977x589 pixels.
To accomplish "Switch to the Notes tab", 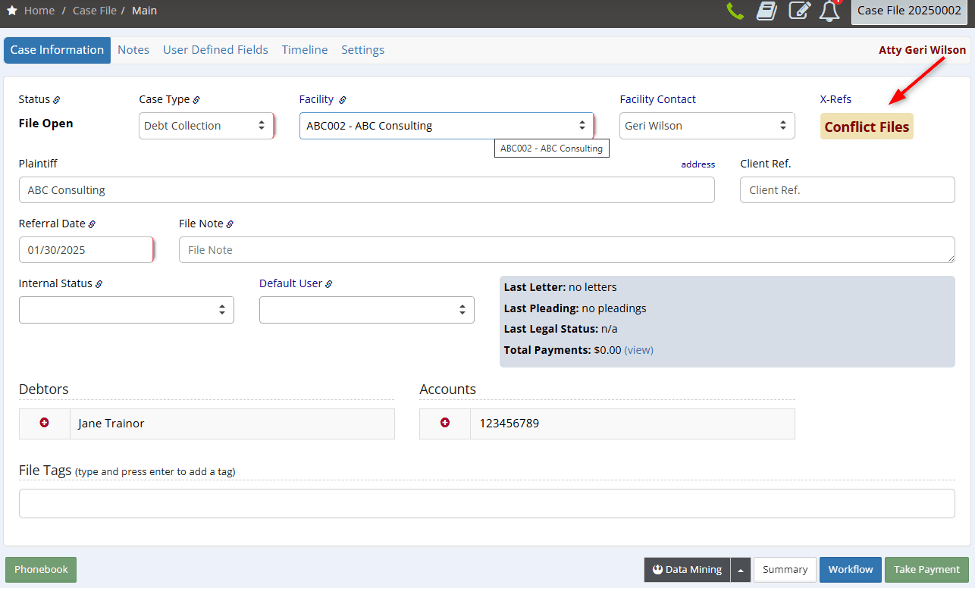I will point(133,49).
